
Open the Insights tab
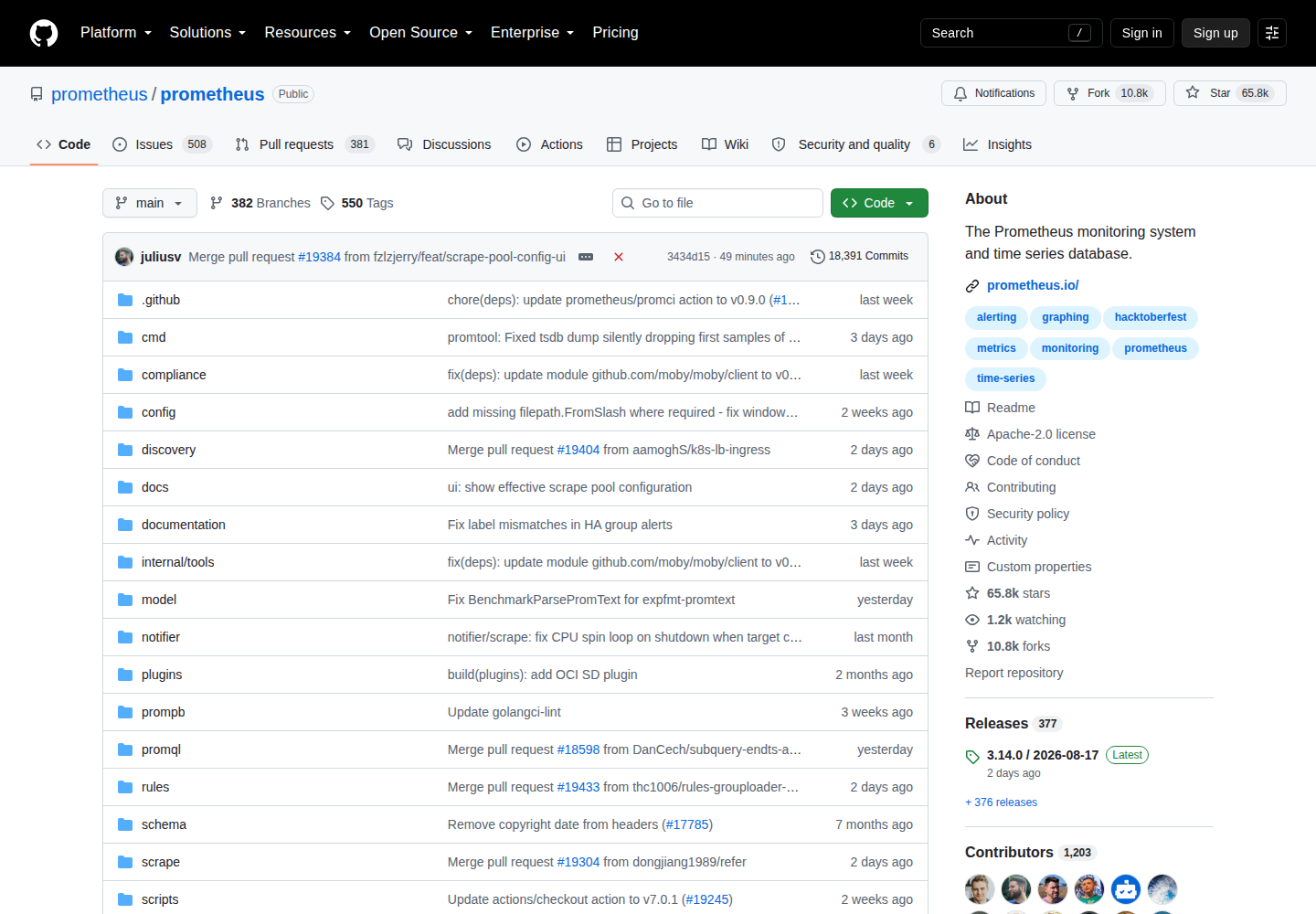coord(997,144)
